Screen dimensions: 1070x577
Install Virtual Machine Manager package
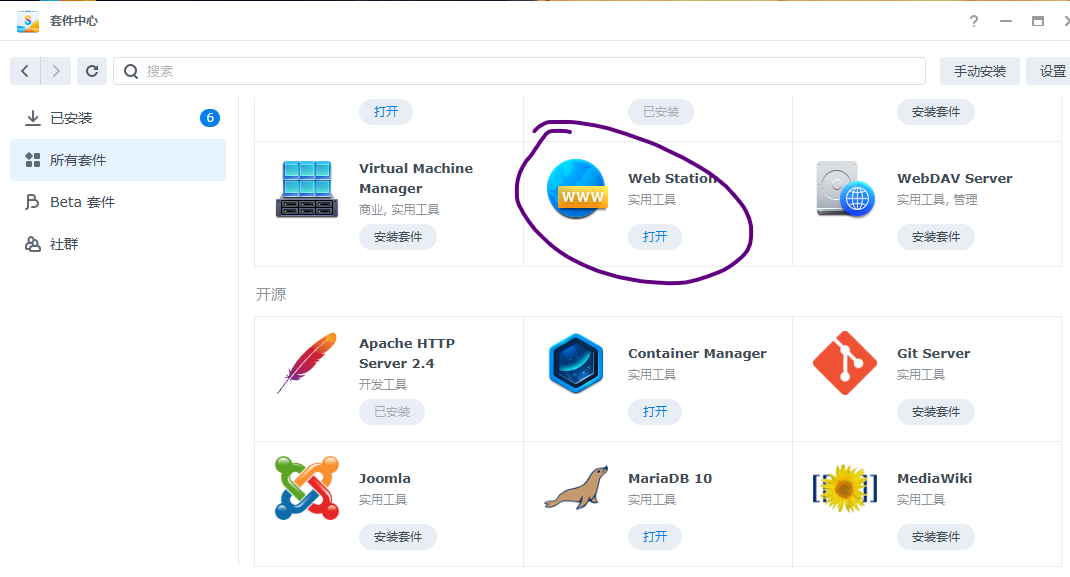398,237
